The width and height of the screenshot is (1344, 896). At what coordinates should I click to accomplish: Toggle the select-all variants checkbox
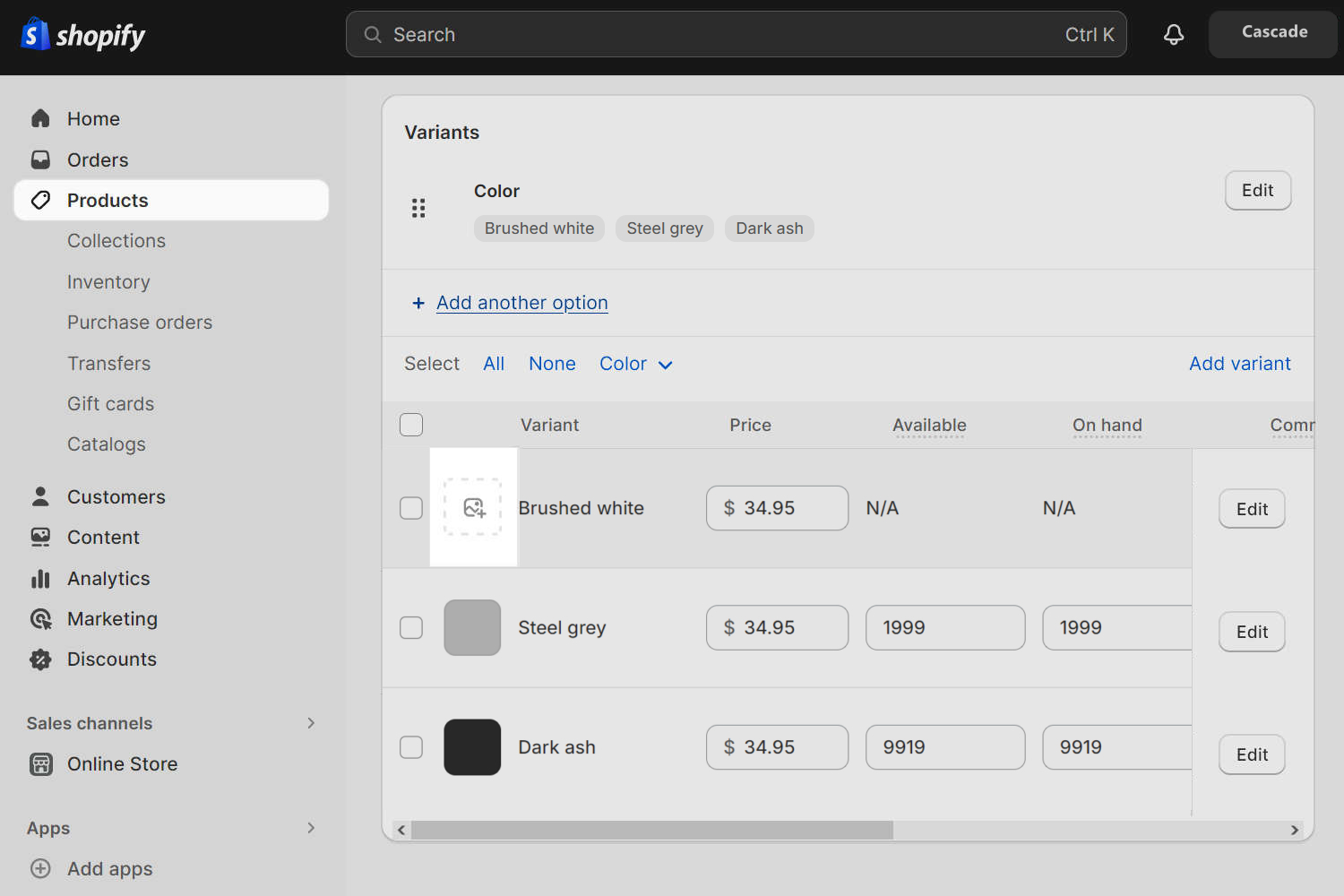[411, 425]
